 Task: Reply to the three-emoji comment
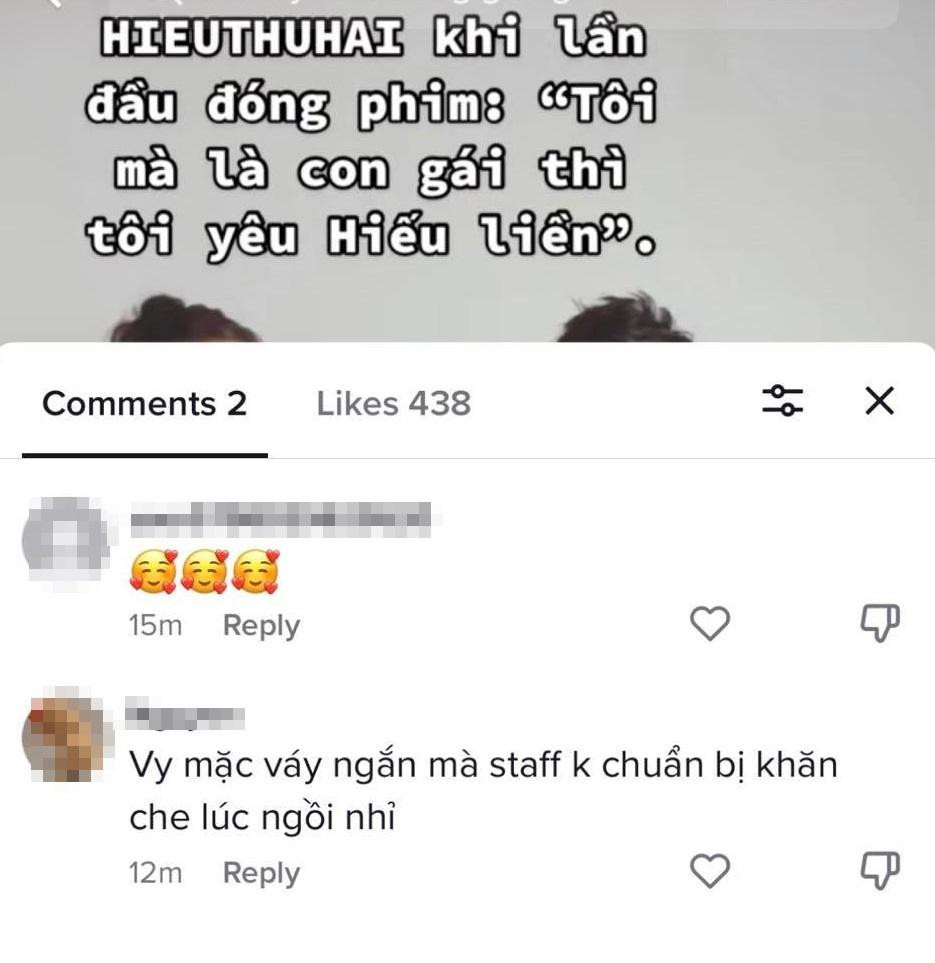[261, 626]
